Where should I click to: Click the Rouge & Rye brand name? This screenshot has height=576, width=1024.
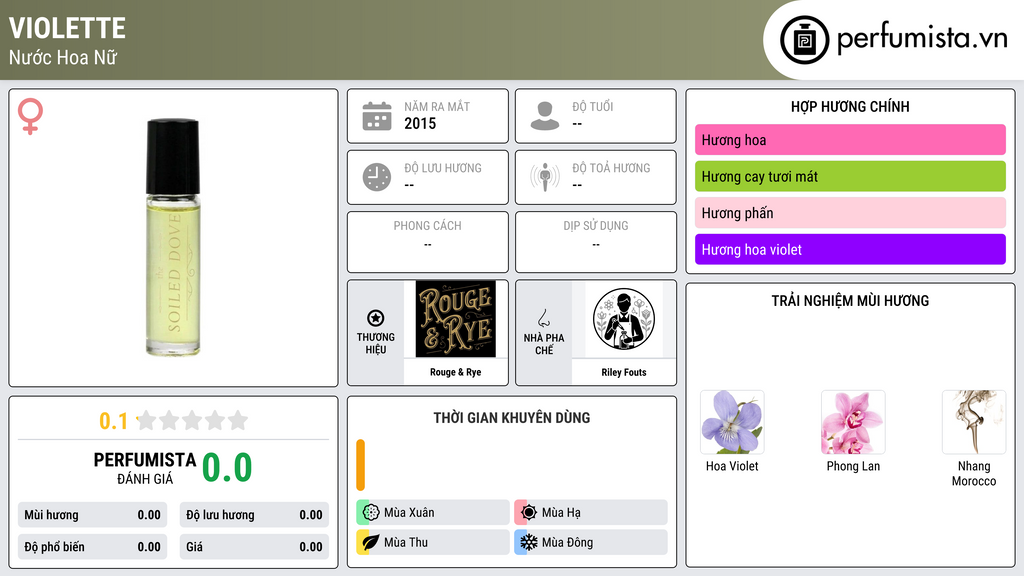(x=455, y=372)
